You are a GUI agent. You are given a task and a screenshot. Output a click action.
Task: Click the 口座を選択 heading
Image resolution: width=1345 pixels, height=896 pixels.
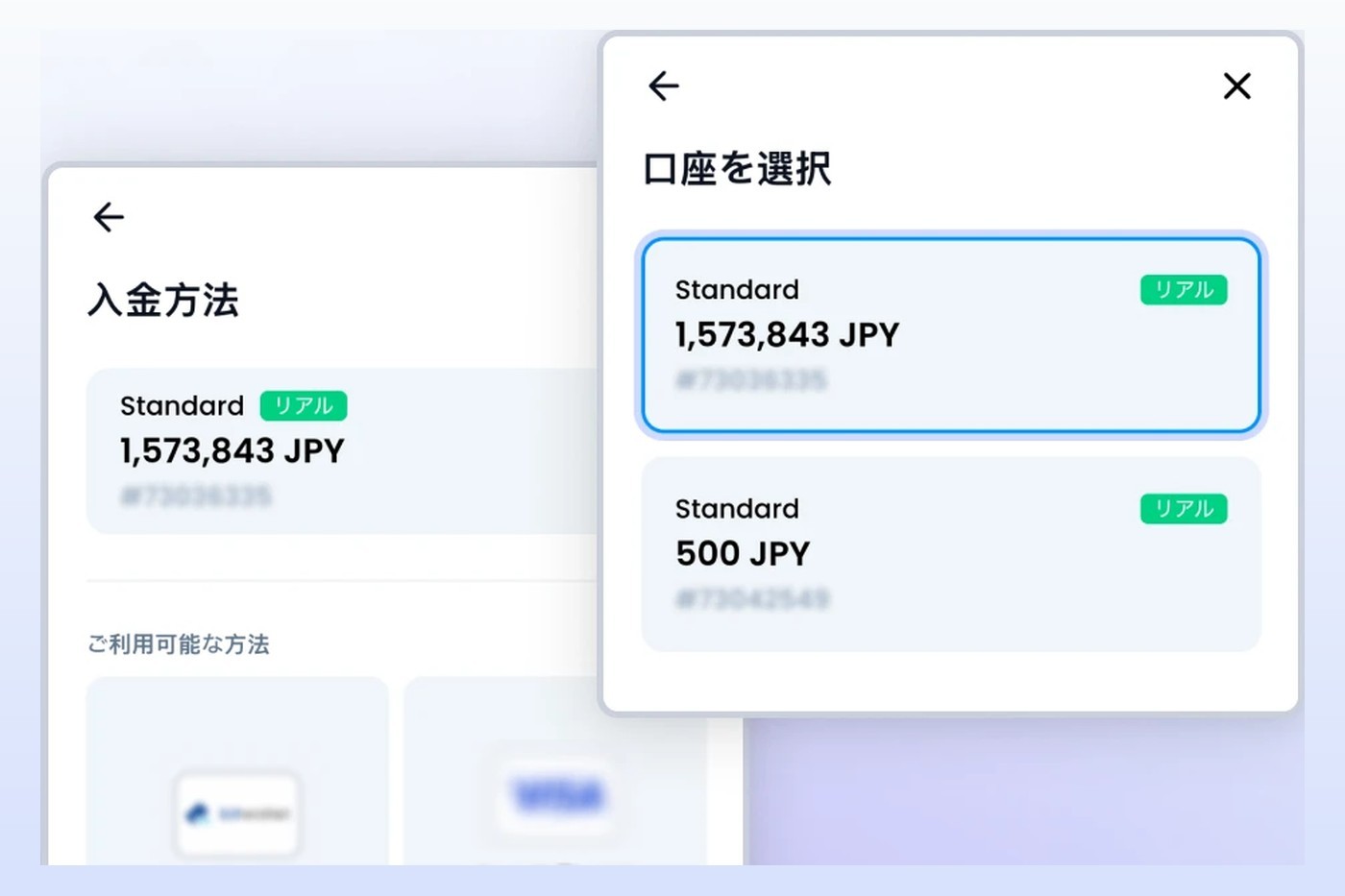tap(737, 169)
